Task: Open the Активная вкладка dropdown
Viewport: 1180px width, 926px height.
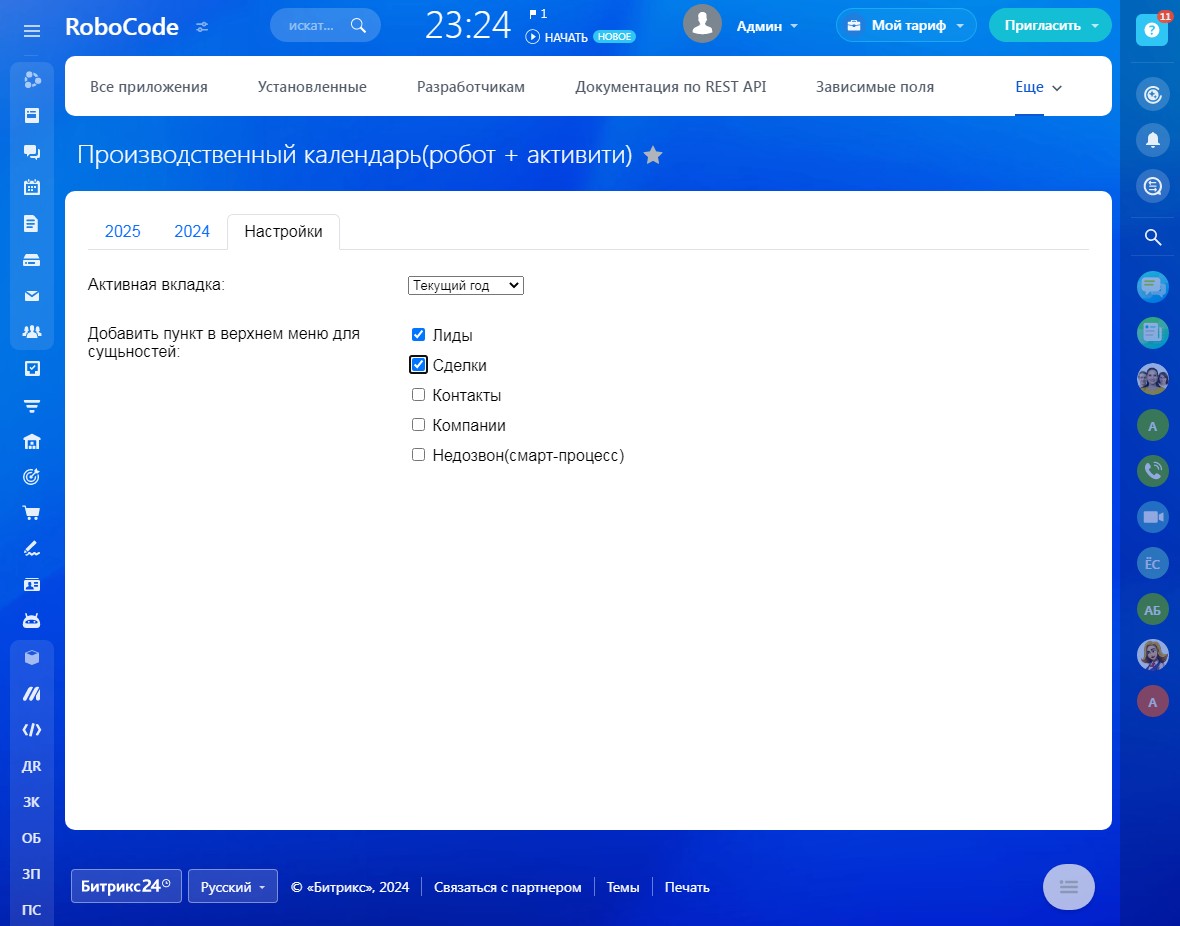Action: [466, 285]
